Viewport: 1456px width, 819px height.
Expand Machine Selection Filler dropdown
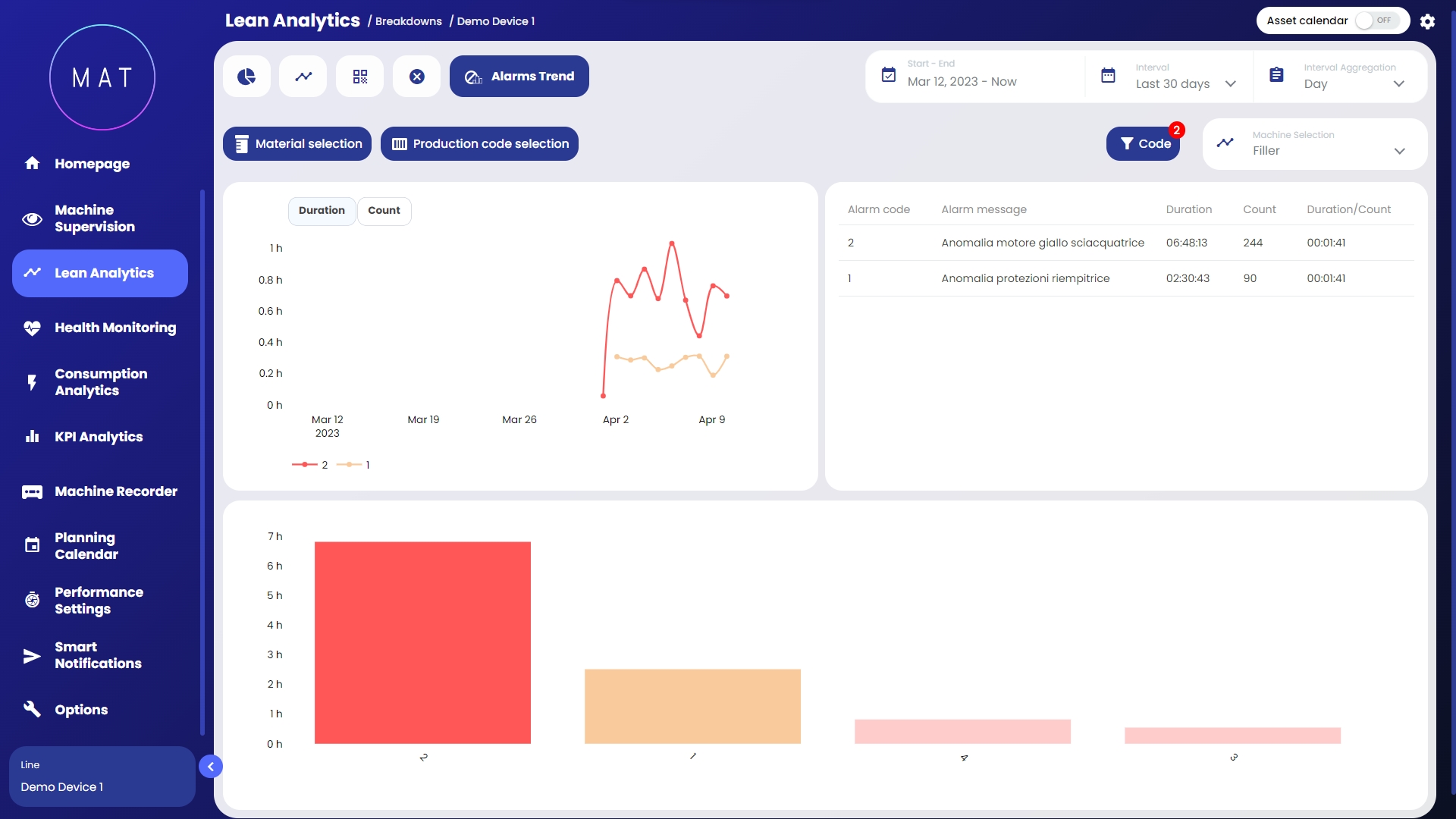coord(1329,150)
